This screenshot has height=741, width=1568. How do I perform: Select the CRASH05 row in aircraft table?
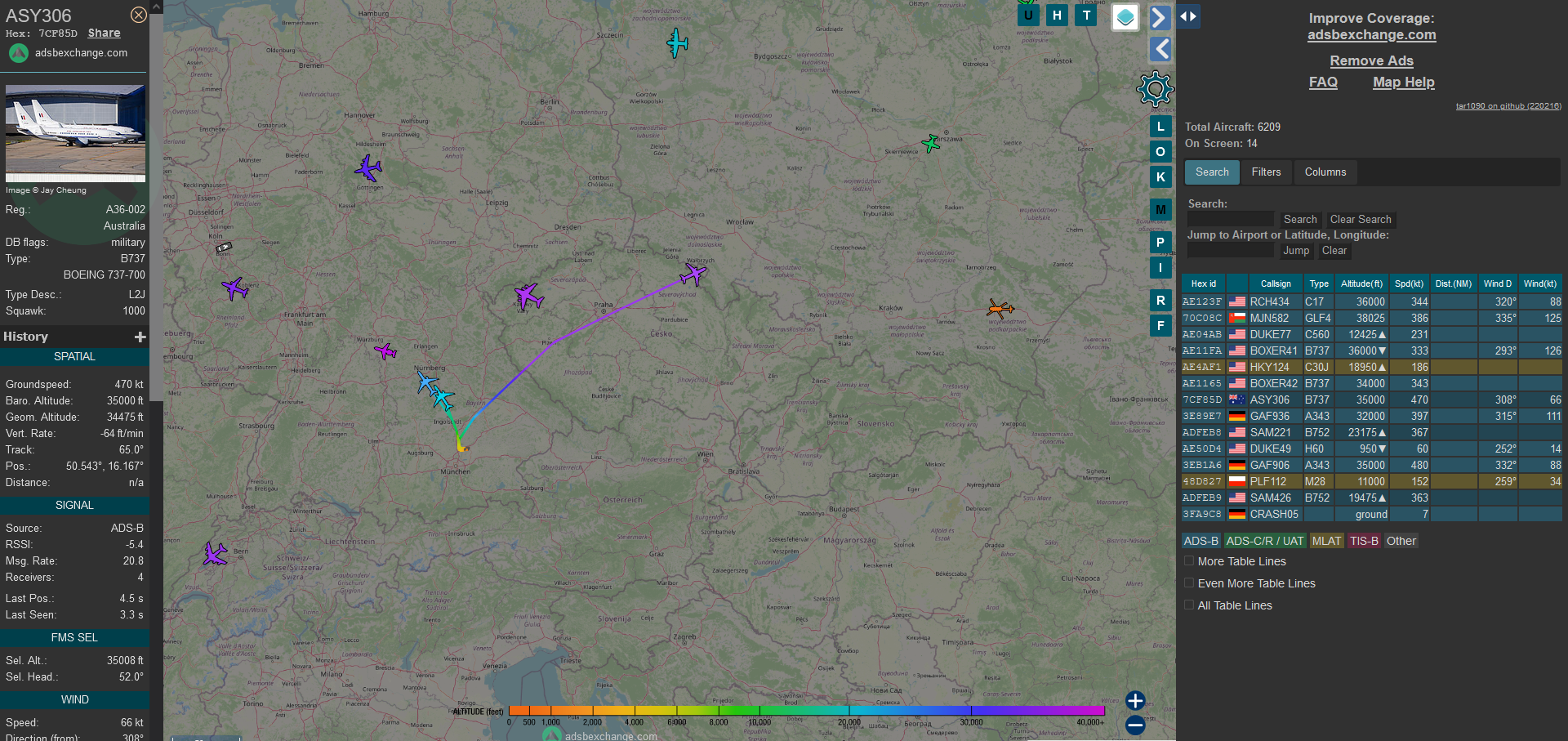pos(1371,514)
